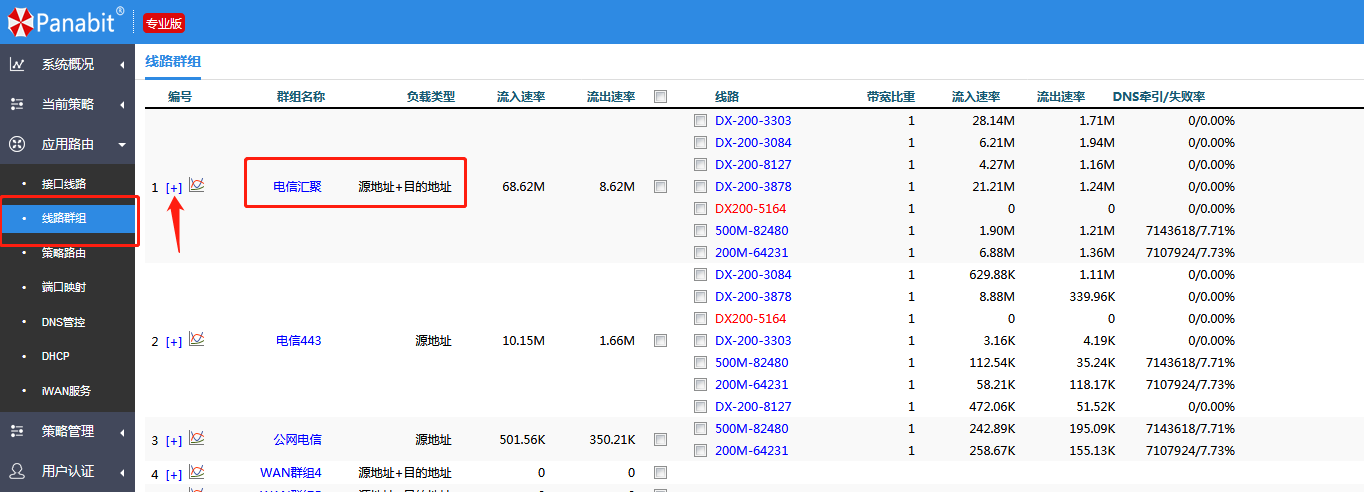The height and width of the screenshot is (492, 1364).
Task: Open traffic chart icon for 公网电信 group
Action: (x=197, y=439)
